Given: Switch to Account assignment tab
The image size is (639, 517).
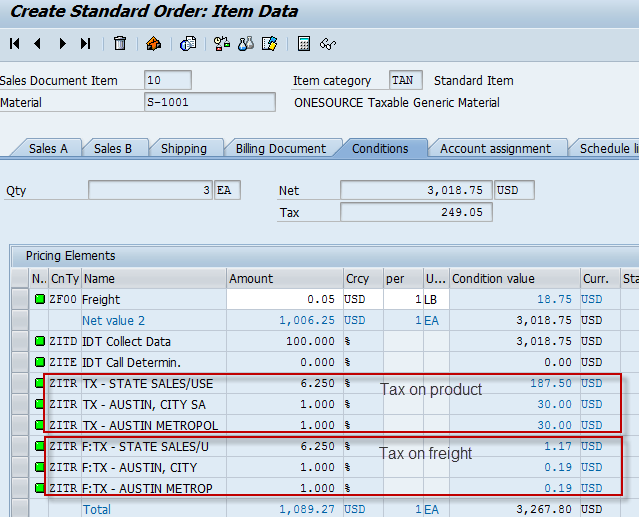Looking at the screenshot, I should pyautogui.click(x=496, y=148).
